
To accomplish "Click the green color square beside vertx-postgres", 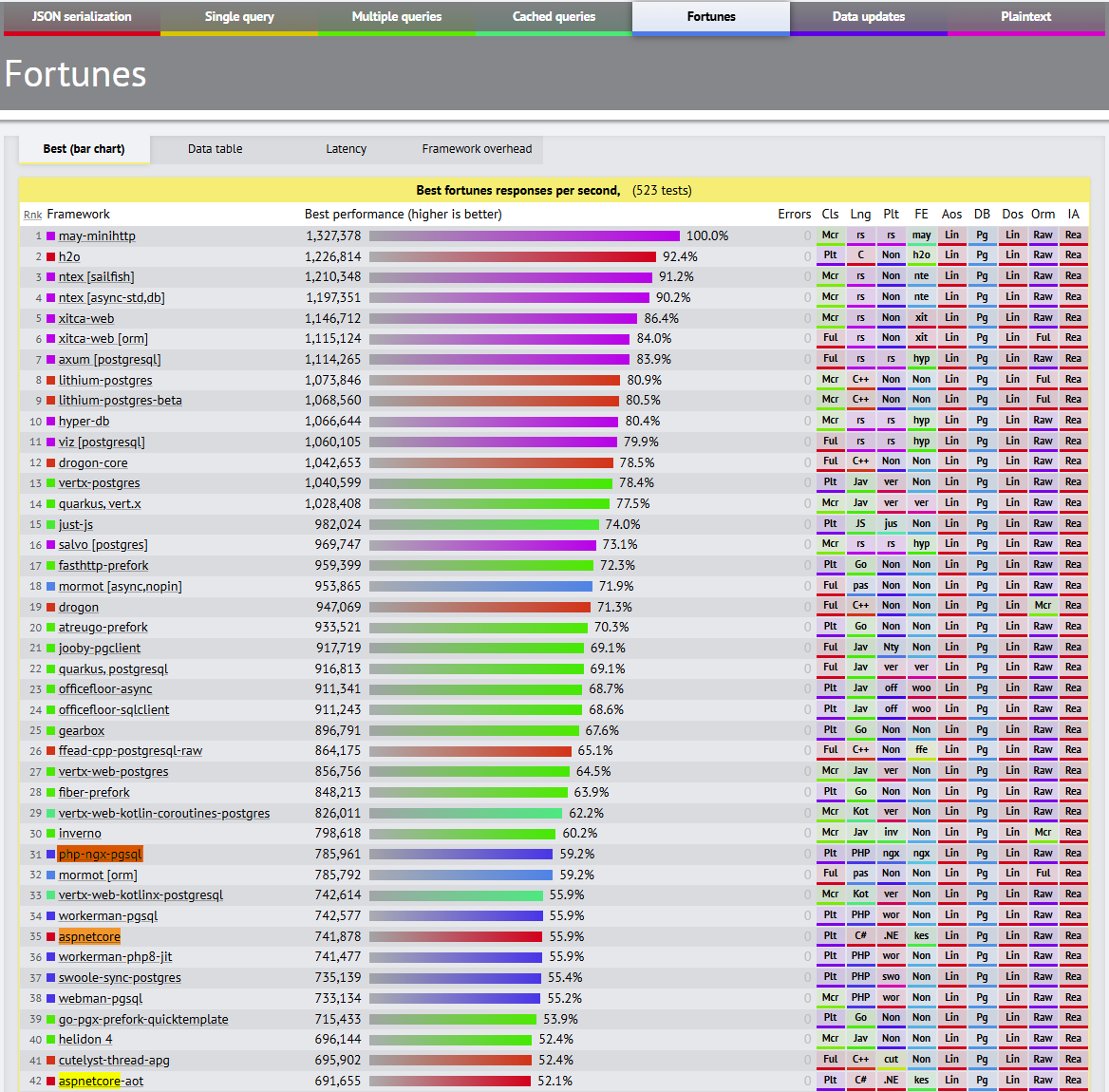I will [51, 483].
